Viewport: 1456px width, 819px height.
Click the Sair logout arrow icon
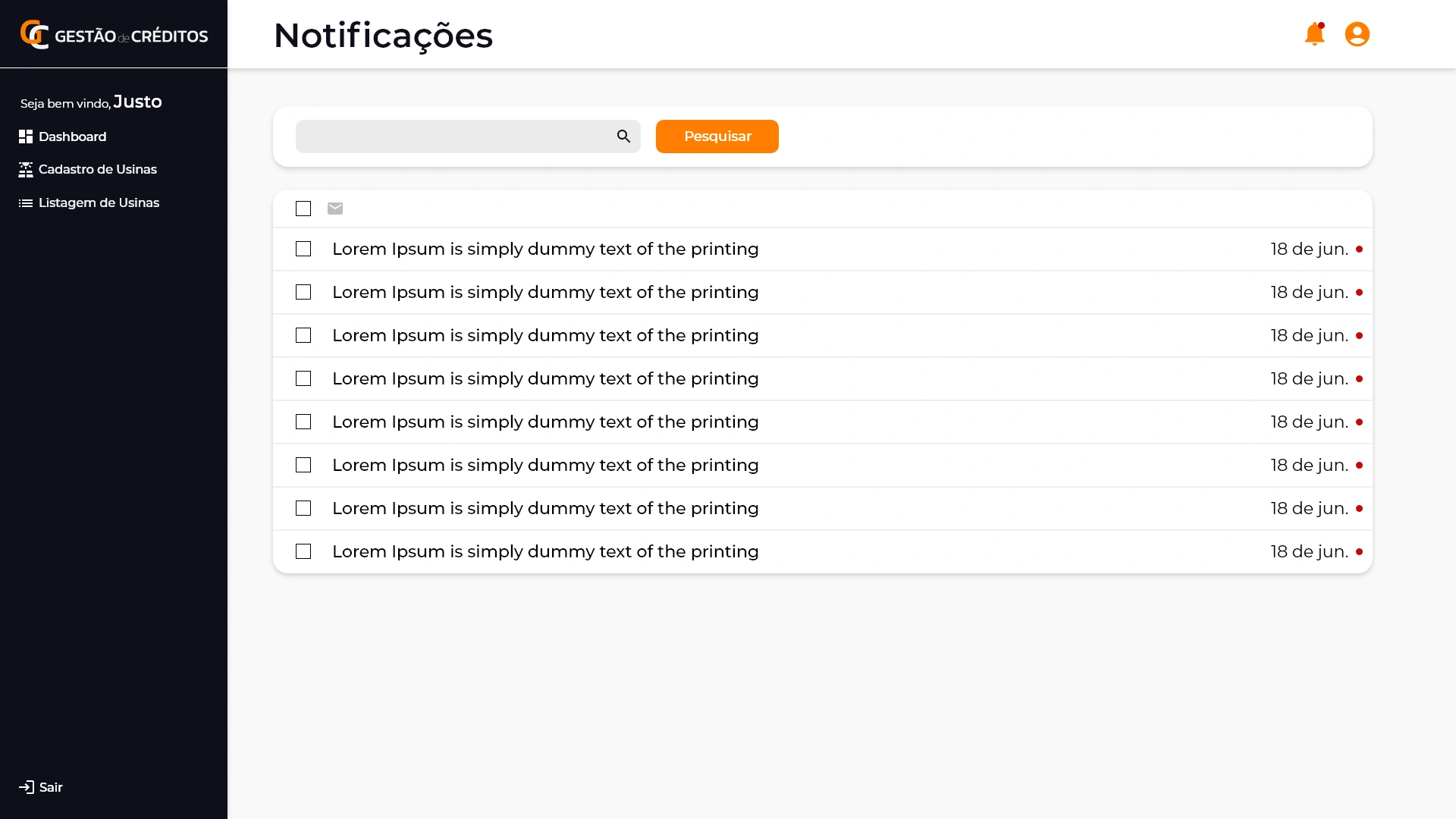pos(27,787)
